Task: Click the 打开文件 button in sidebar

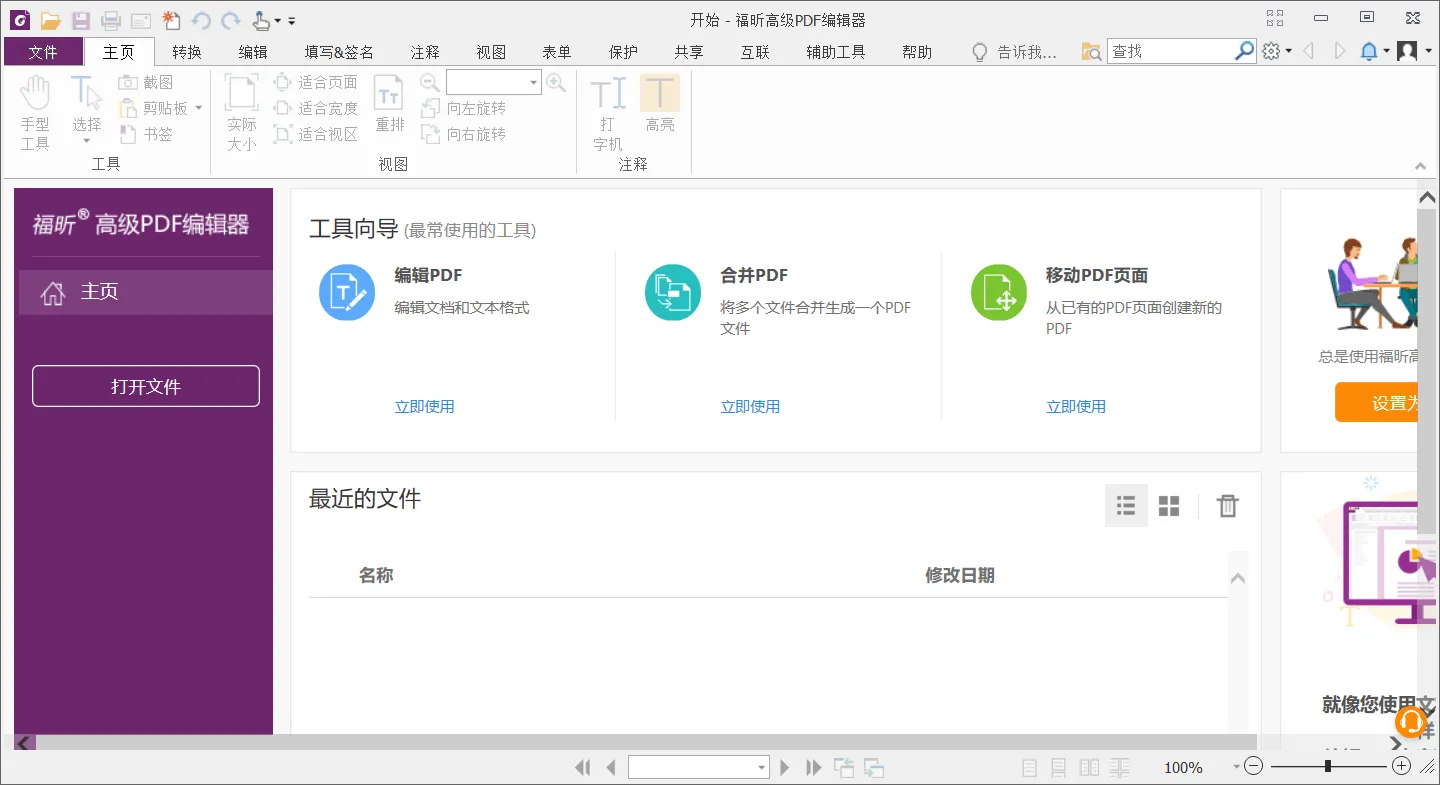Action: pyautogui.click(x=146, y=386)
